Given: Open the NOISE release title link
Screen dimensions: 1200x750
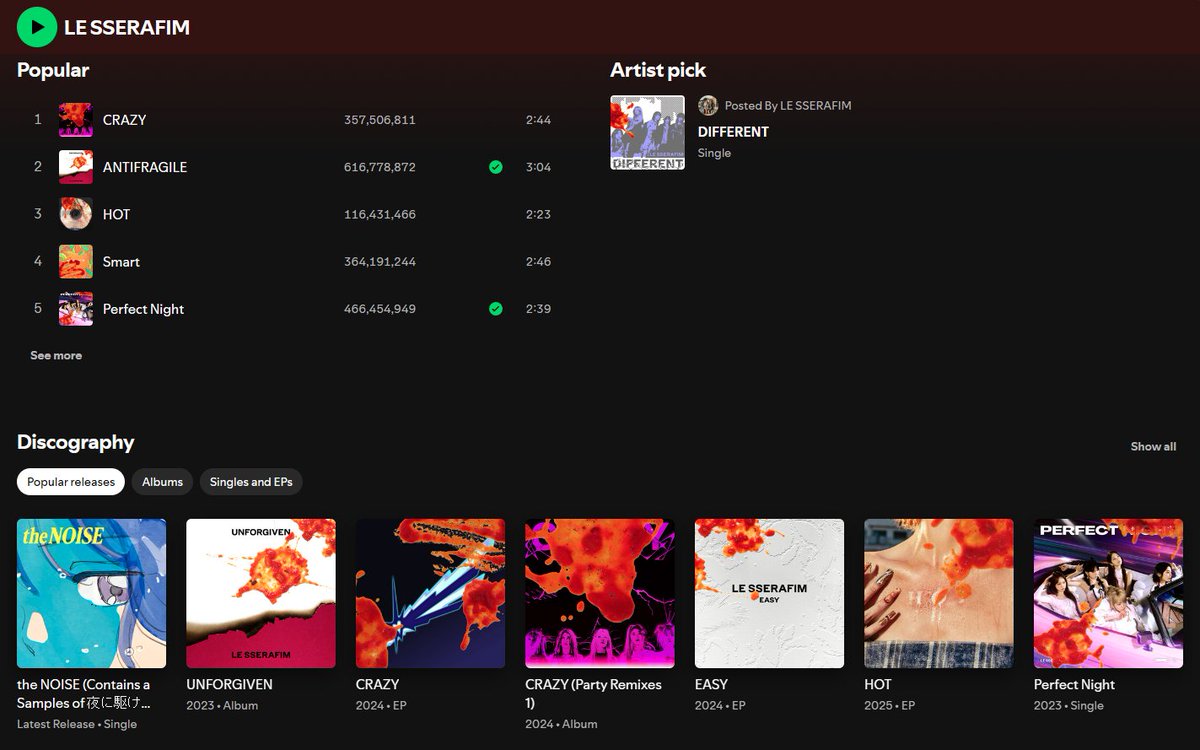Looking at the screenshot, I should click(x=84, y=694).
